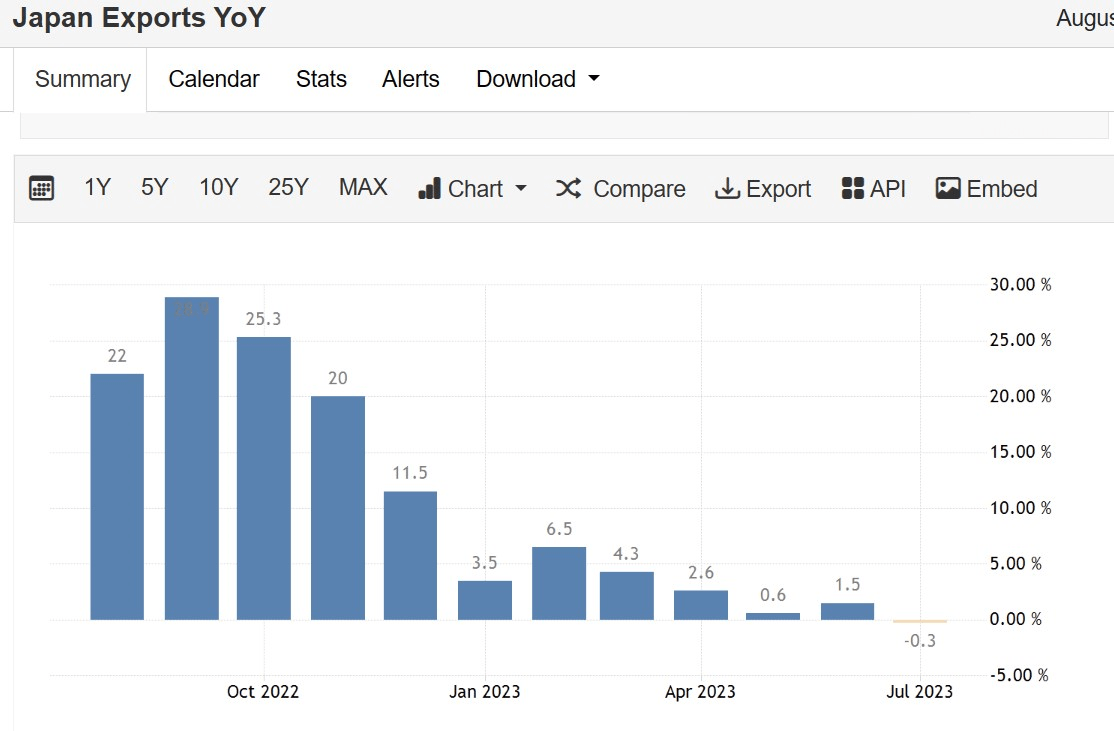Select the Summary tab button
Viewport: 1114px width, 731px height.
[x=82, y=79]
